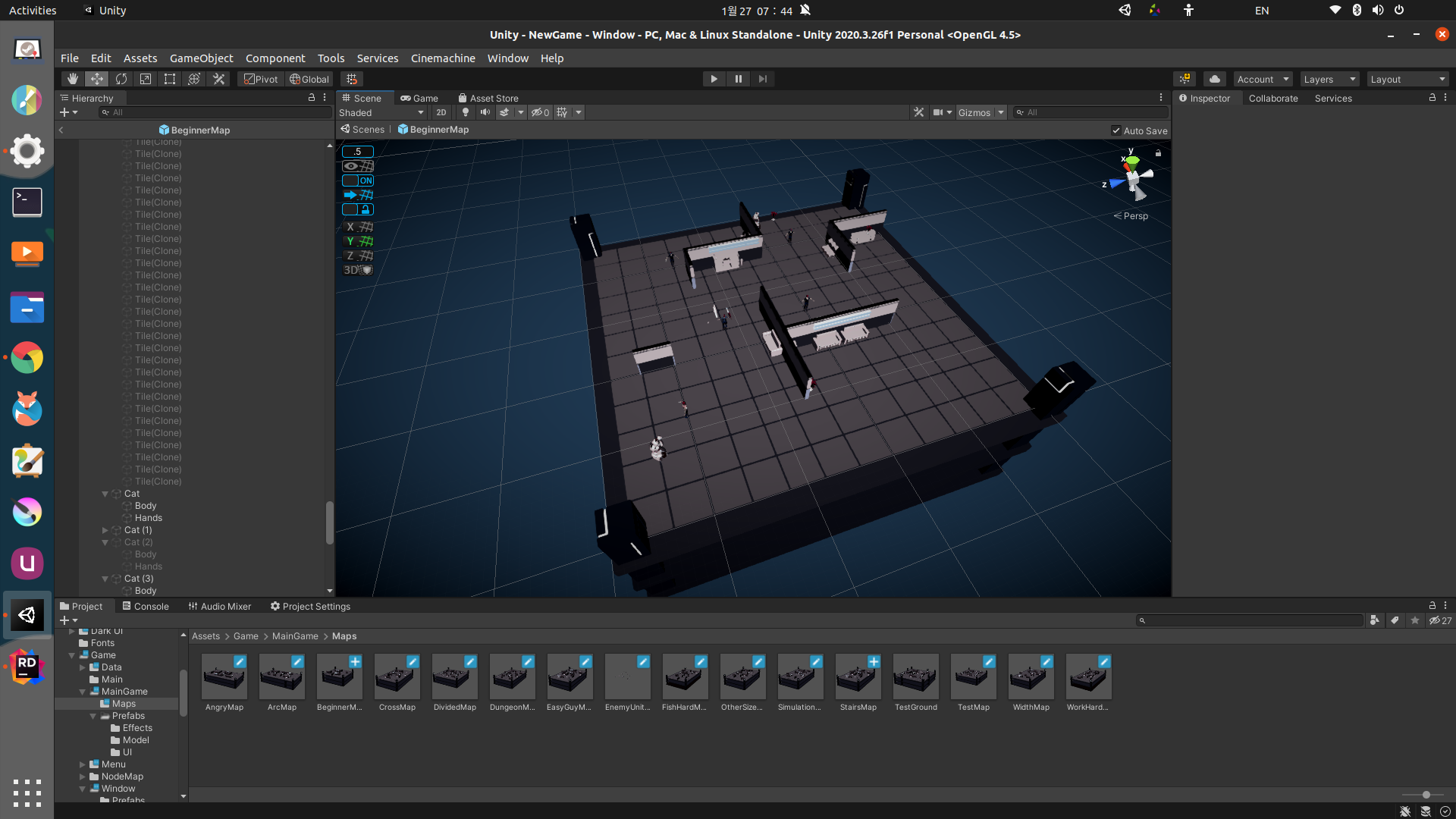
Task: Collapse the Cat object in Hierarchy
Action: point(105,494)
